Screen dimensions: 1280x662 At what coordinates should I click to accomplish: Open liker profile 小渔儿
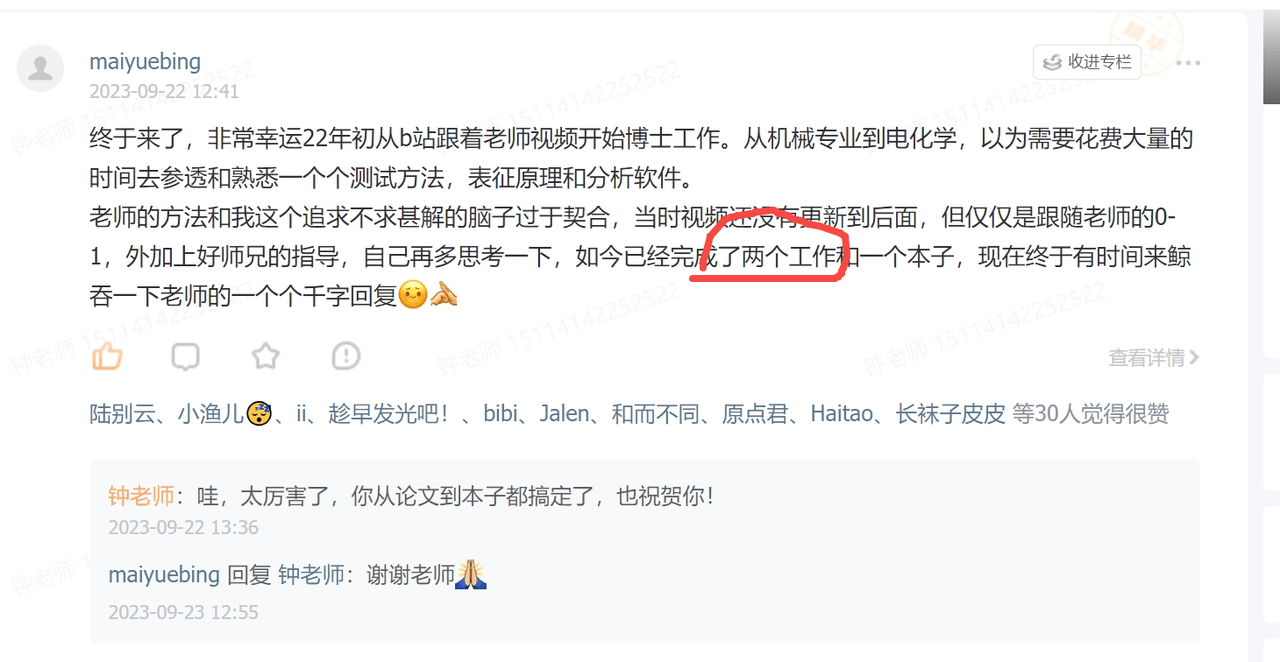pos(211,414)
